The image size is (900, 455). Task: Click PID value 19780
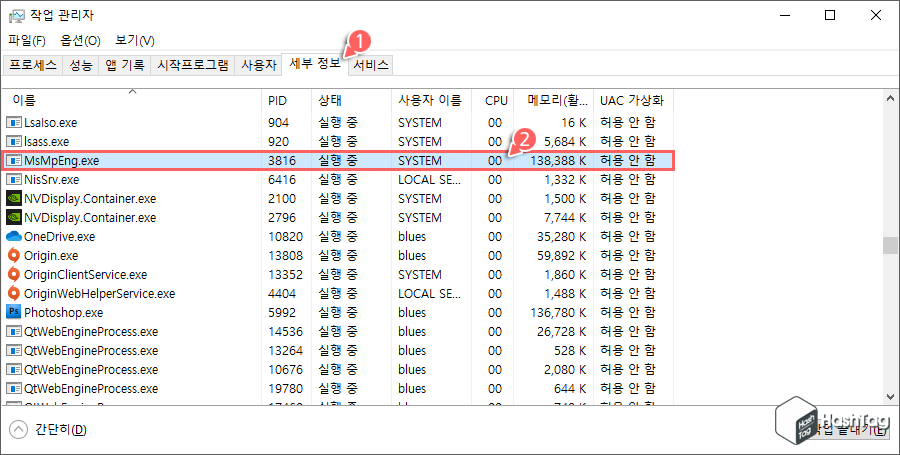click(285, 388)
